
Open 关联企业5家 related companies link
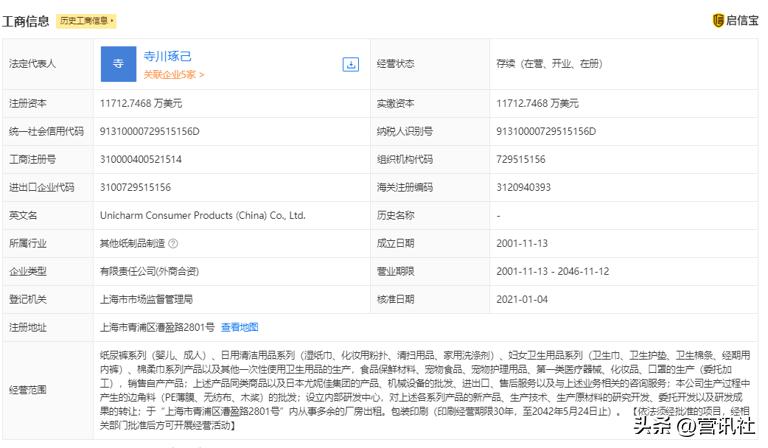click(174, 74)
